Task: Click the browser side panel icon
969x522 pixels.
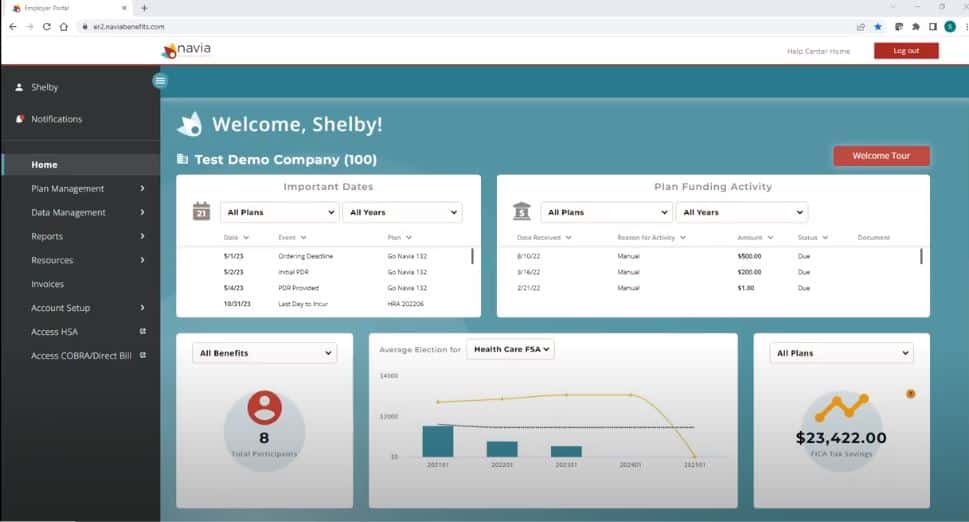Action: (933, 27)
